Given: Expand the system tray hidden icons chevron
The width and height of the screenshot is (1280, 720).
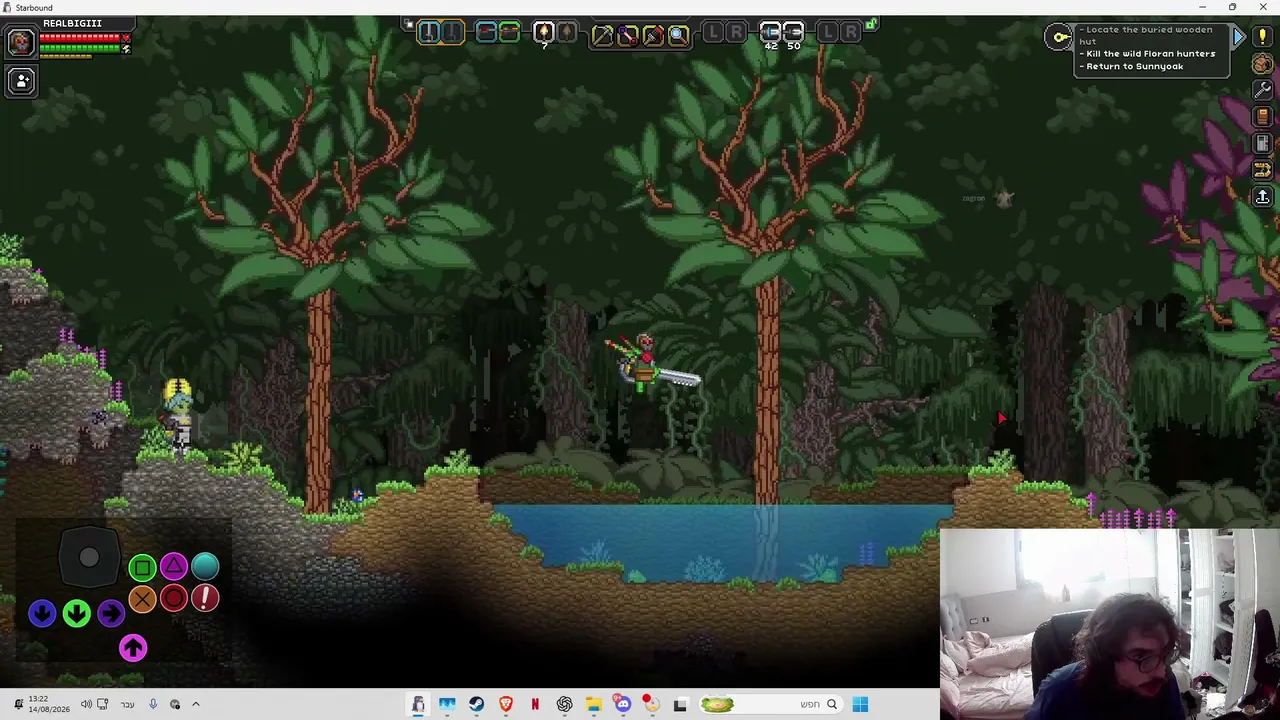Looking at the screenshot, I should (x=196, y=704).
